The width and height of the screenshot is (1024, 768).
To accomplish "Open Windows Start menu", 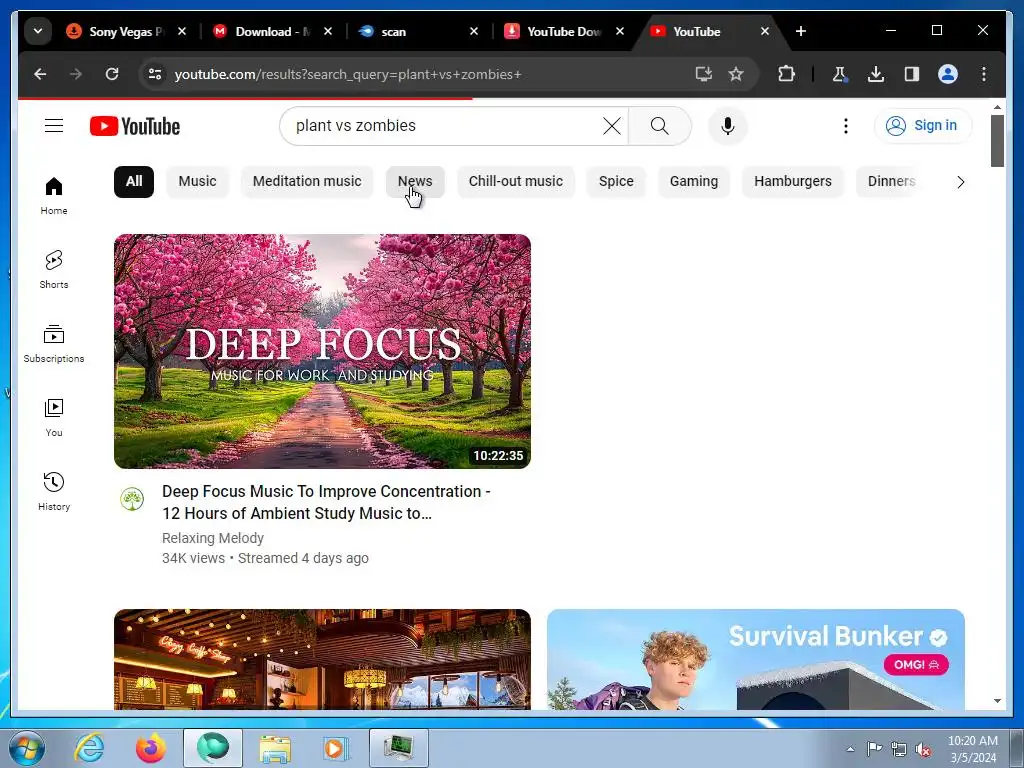I will 26,748.
